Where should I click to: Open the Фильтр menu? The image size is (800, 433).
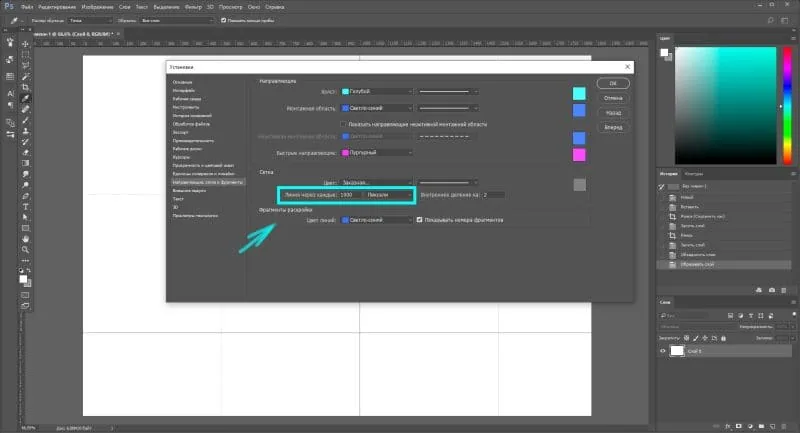pos(193,7)
